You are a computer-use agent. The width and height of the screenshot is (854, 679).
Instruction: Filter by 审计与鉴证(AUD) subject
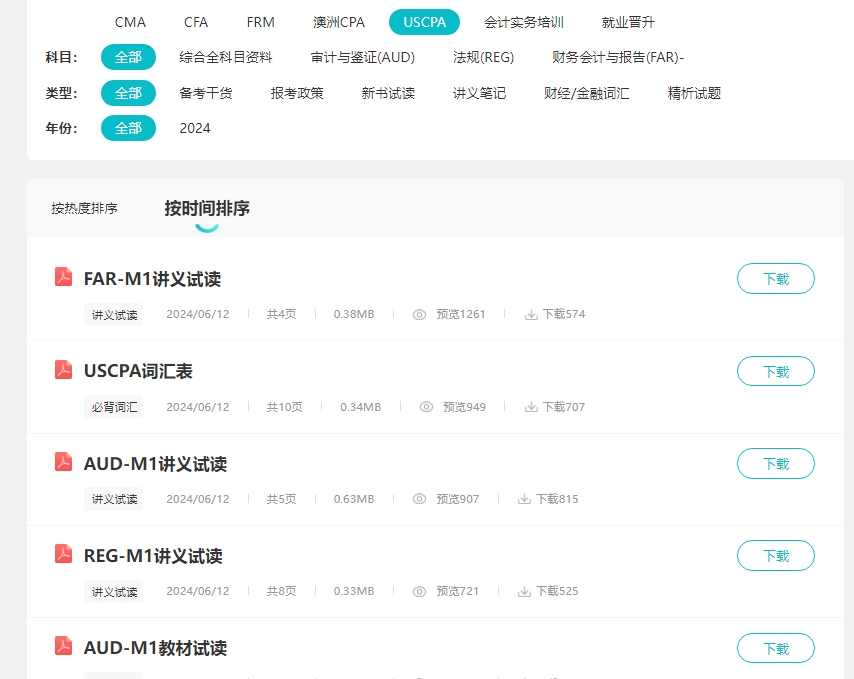[x=362, y=57]
